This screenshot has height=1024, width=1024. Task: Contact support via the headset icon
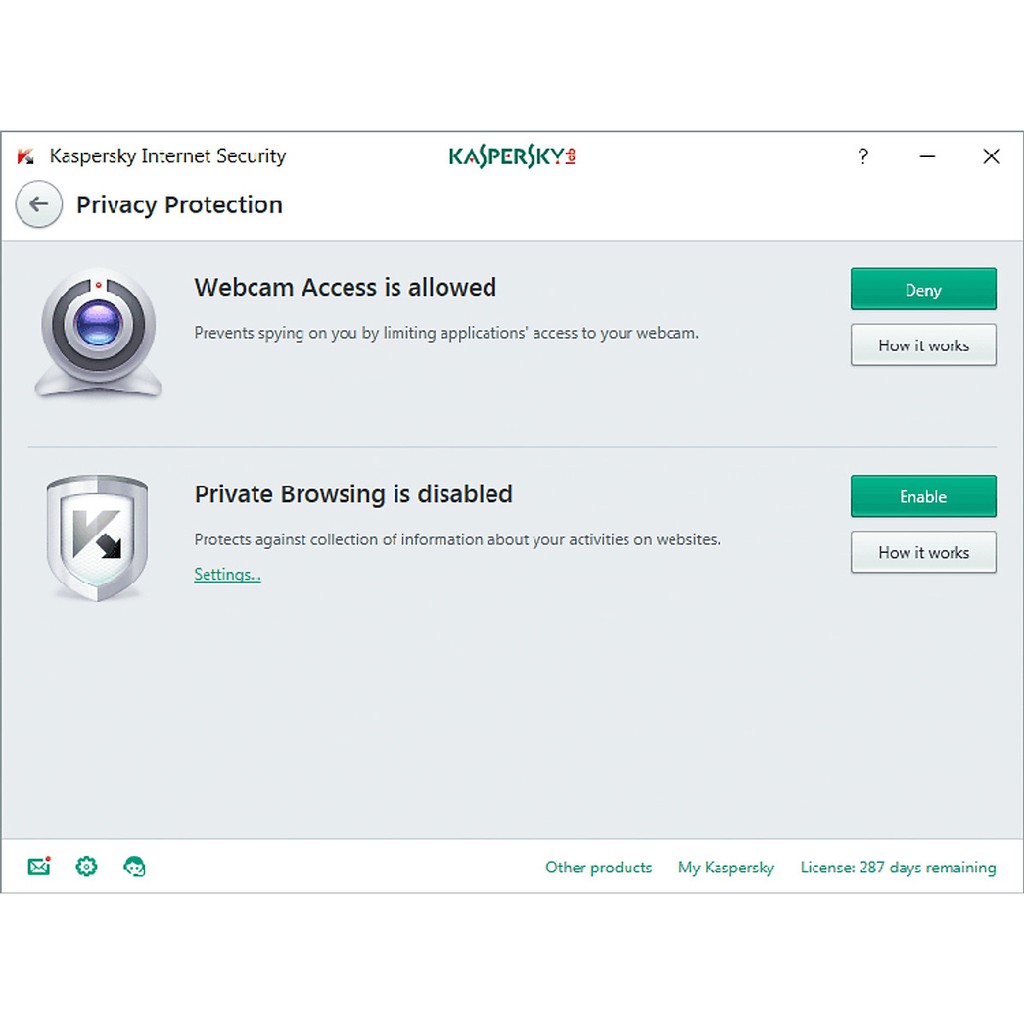(x=134, y=866)
